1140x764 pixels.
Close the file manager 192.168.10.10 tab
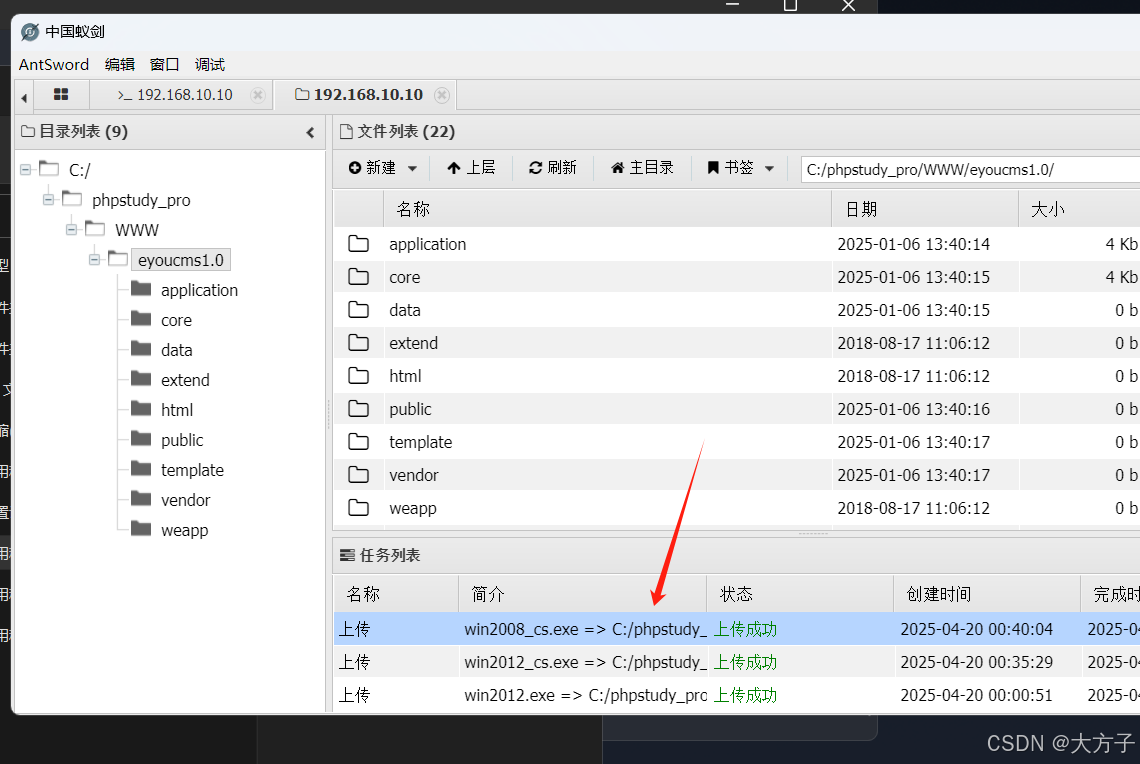pos(441,95)
